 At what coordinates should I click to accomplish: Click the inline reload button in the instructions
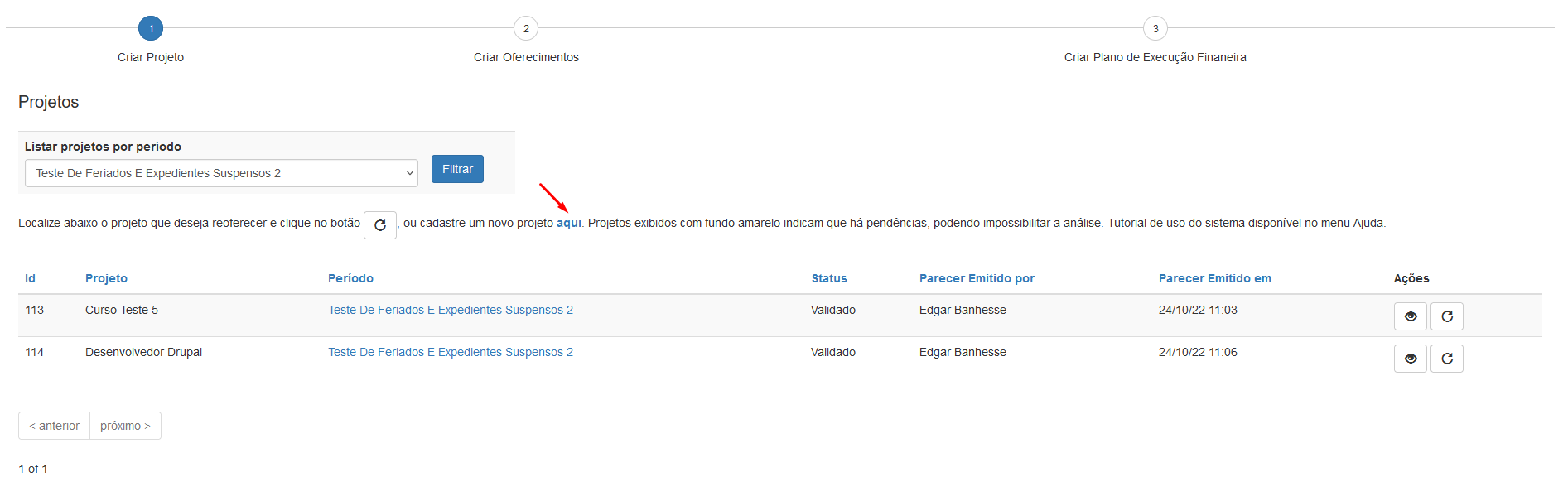click(380, 225)
